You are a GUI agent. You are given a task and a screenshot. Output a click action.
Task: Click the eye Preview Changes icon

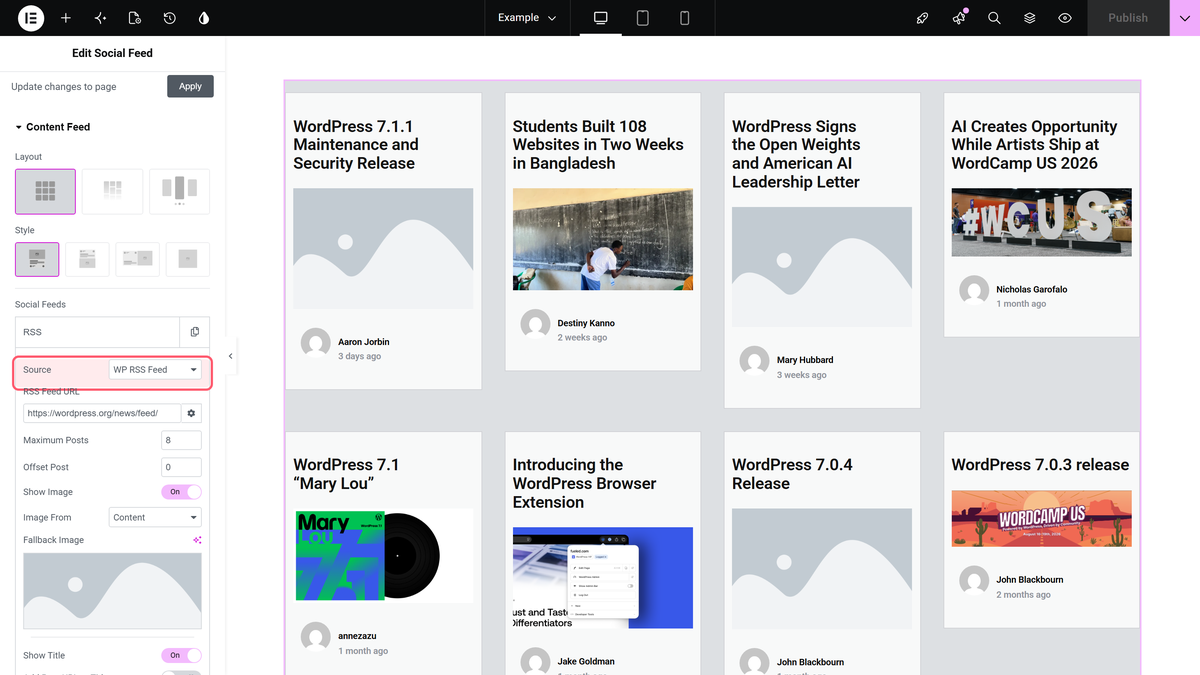point(1065,18)
